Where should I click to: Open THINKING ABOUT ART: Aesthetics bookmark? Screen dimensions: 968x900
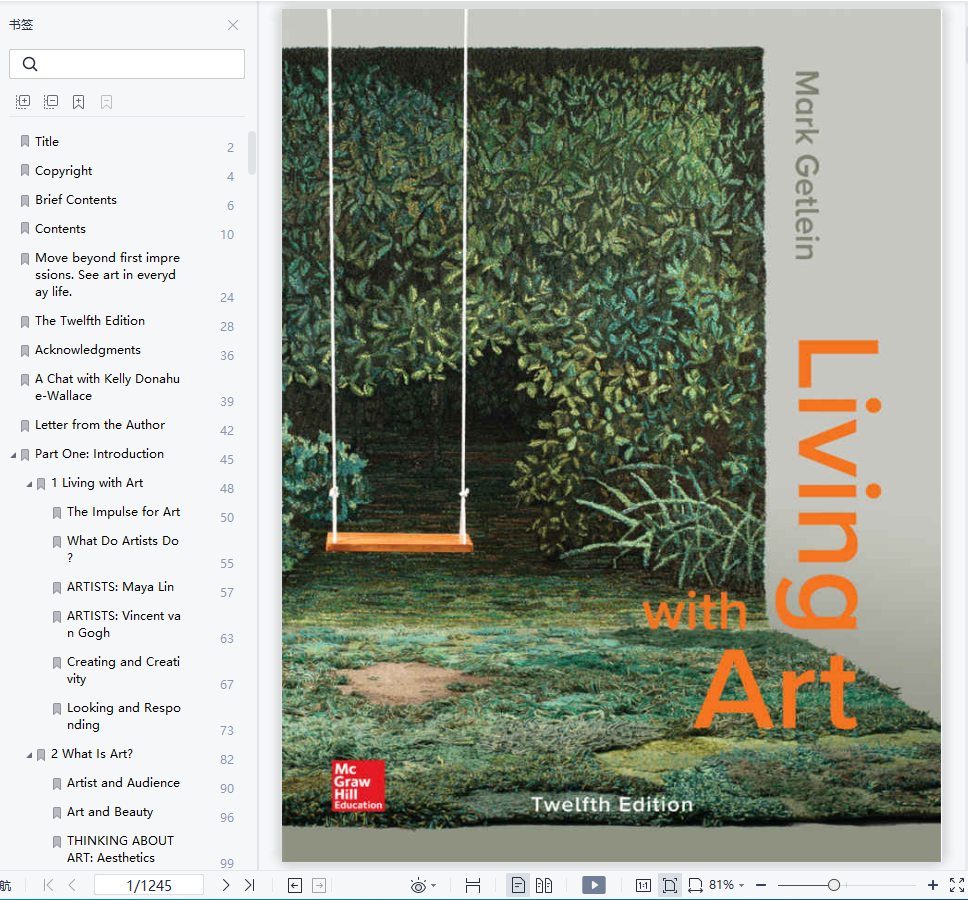[x=120, y=849]
